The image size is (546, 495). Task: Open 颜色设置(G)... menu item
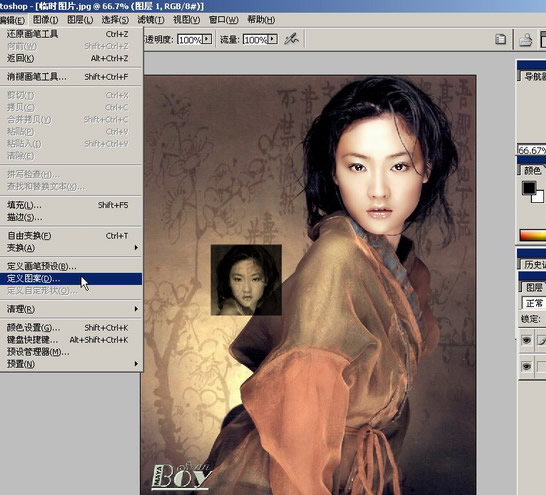coord(71,328)
